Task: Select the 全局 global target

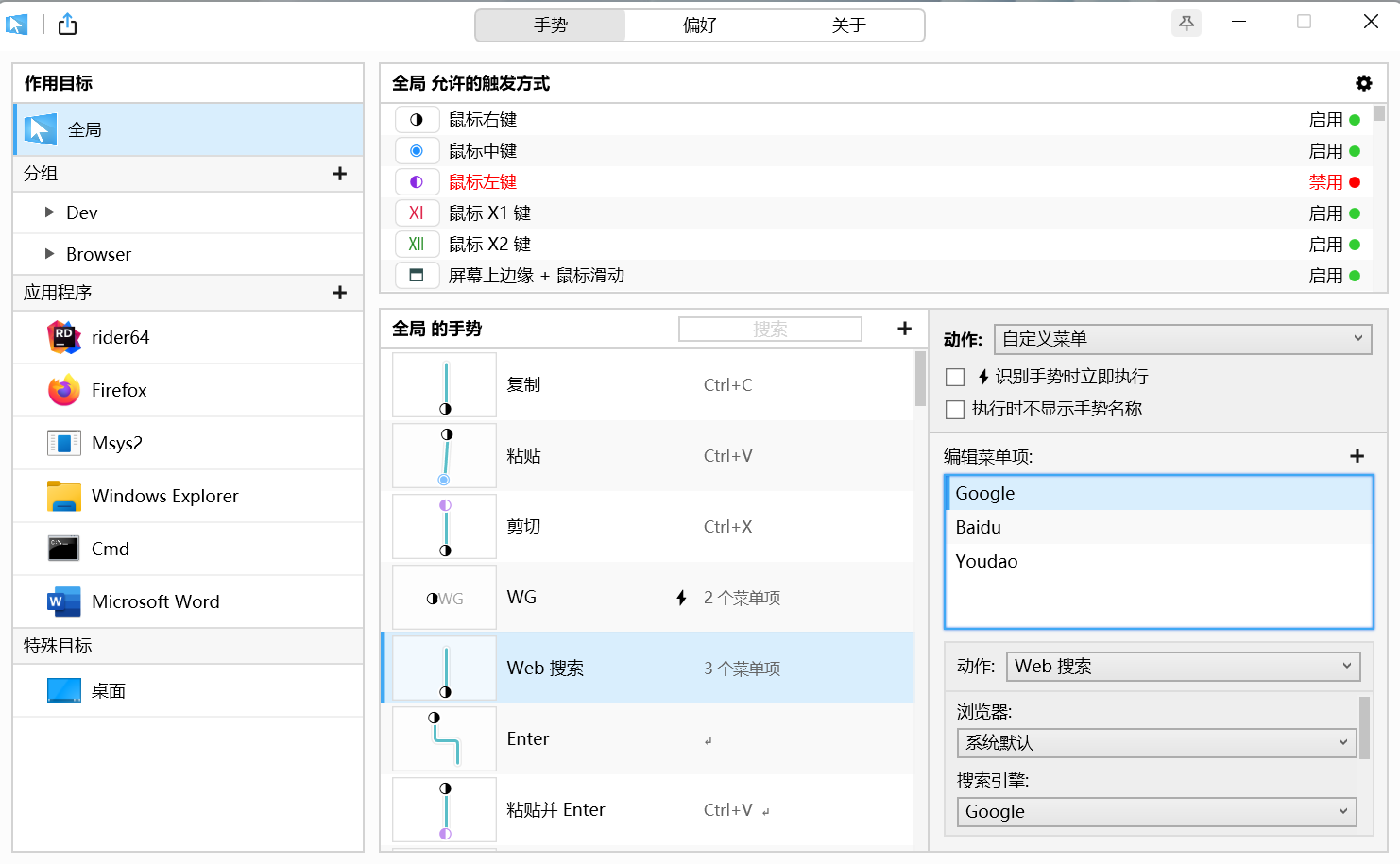Action: (189, 129)
